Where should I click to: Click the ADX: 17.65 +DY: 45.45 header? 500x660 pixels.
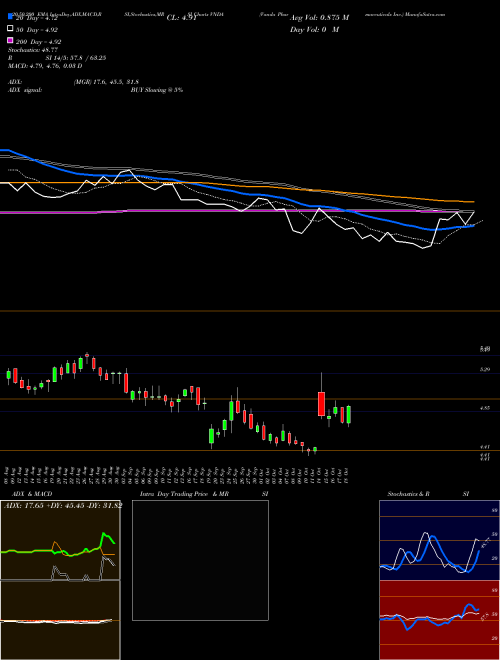point(63,505)
